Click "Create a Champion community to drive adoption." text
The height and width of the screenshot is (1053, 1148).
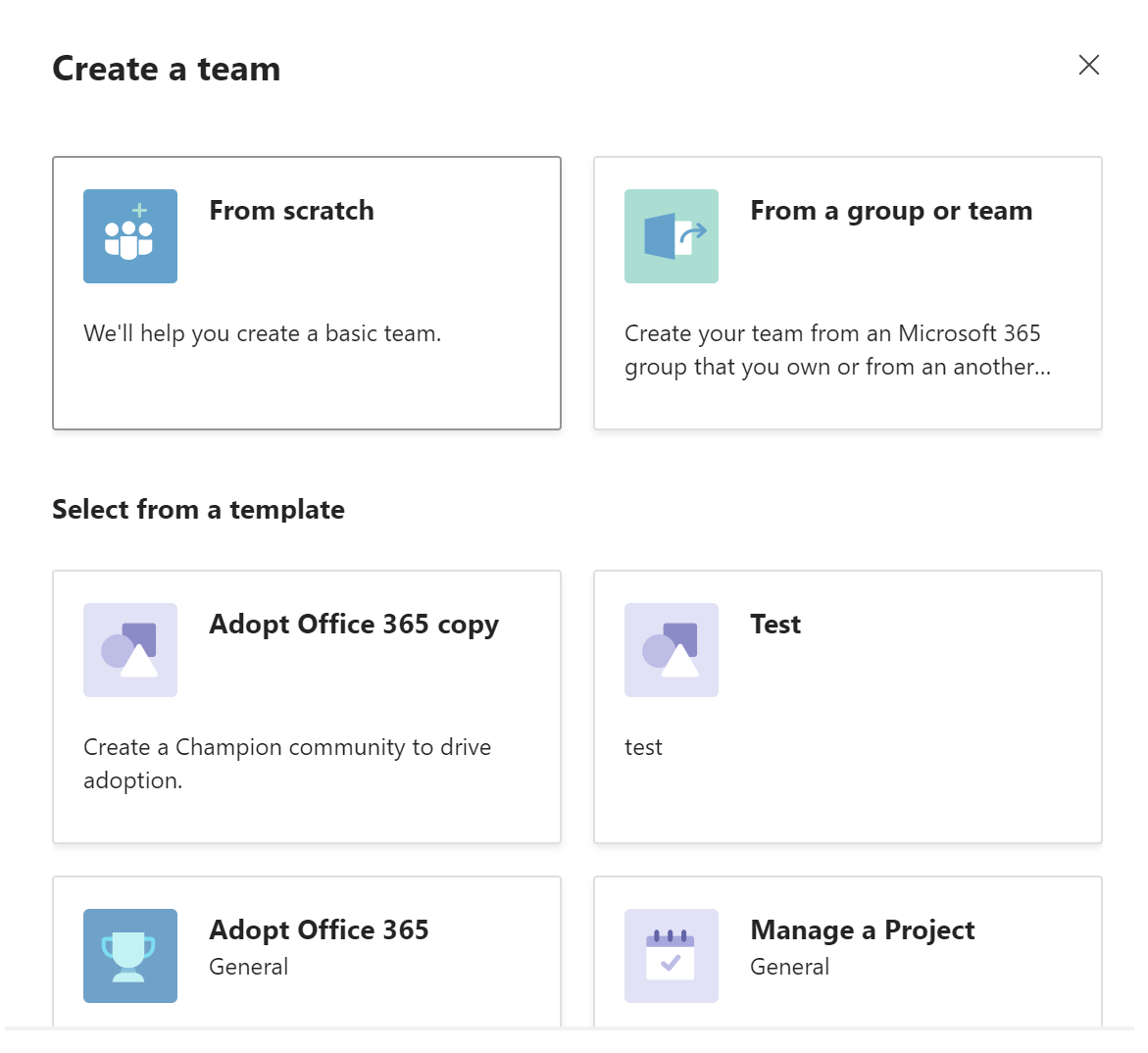point(287,764)
